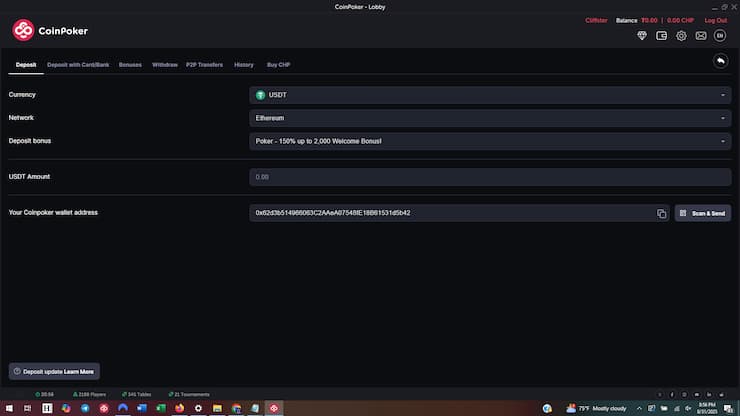Open the Currency dropdown showing USDT
This screenshot has height=416, width=740.
490,95
